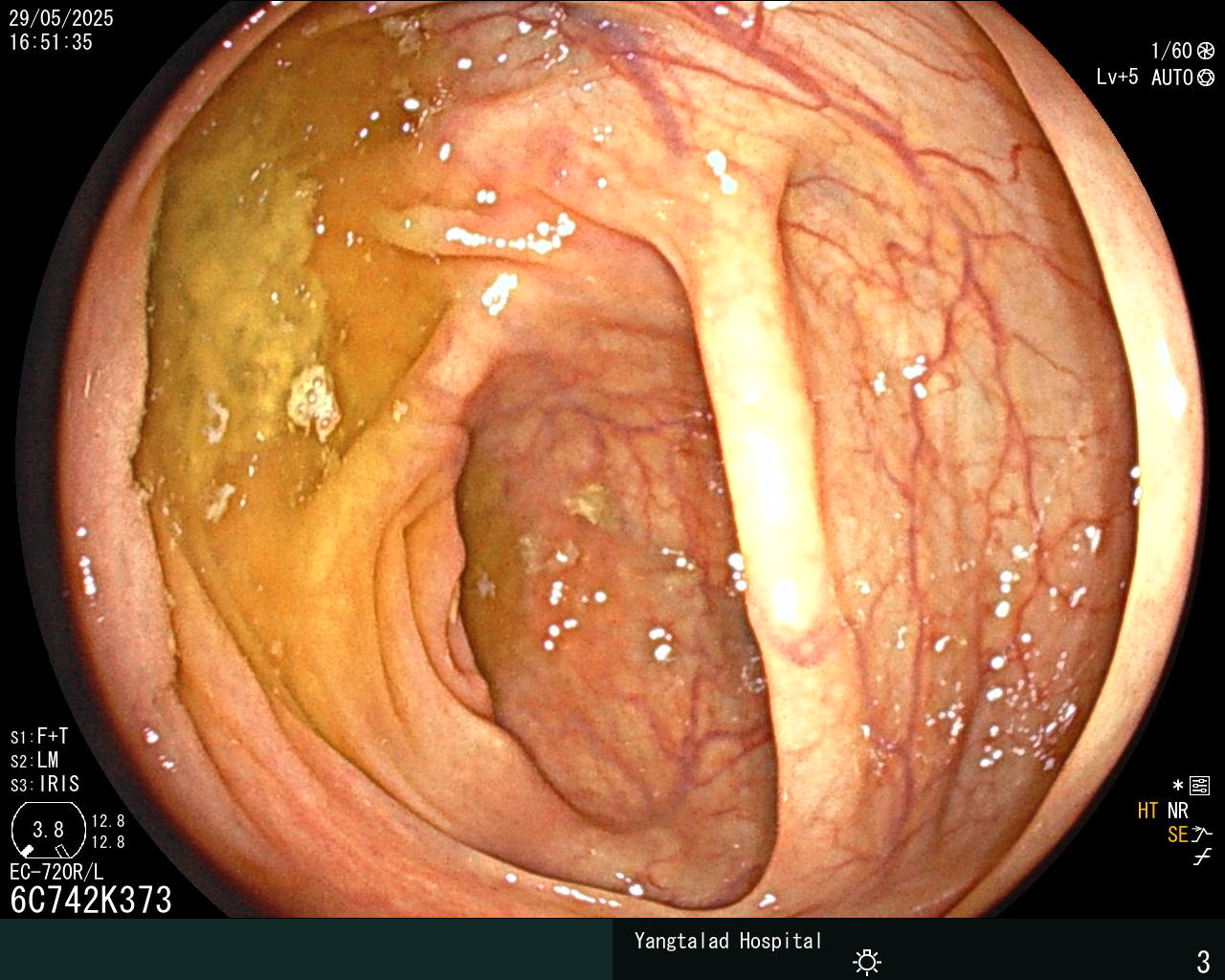Click the Lv+5 brightness level
Screen dimensions: 1225x980
(x=1117, y=77)
